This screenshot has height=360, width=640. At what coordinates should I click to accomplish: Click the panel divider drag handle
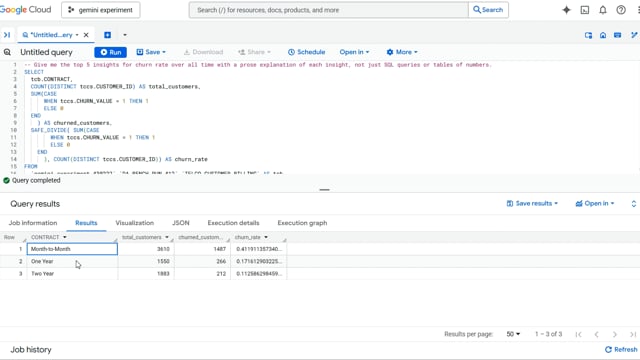pyautogui.click(x=324, y=190)
